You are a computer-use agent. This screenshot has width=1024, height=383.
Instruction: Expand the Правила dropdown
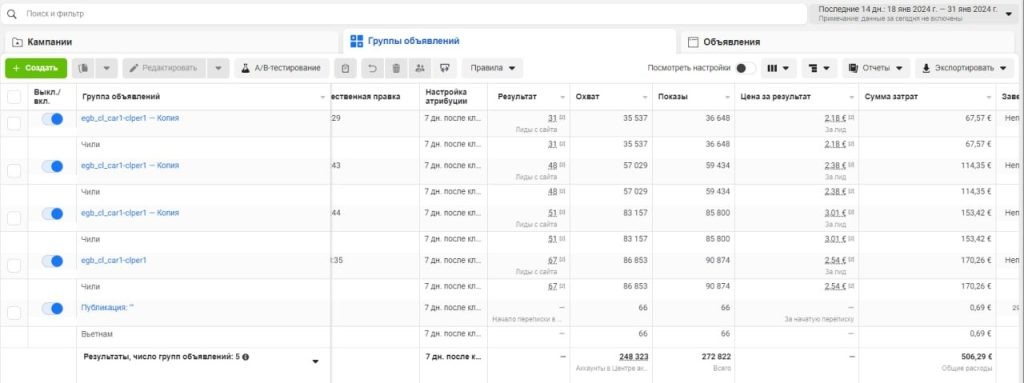coord(492,68)
